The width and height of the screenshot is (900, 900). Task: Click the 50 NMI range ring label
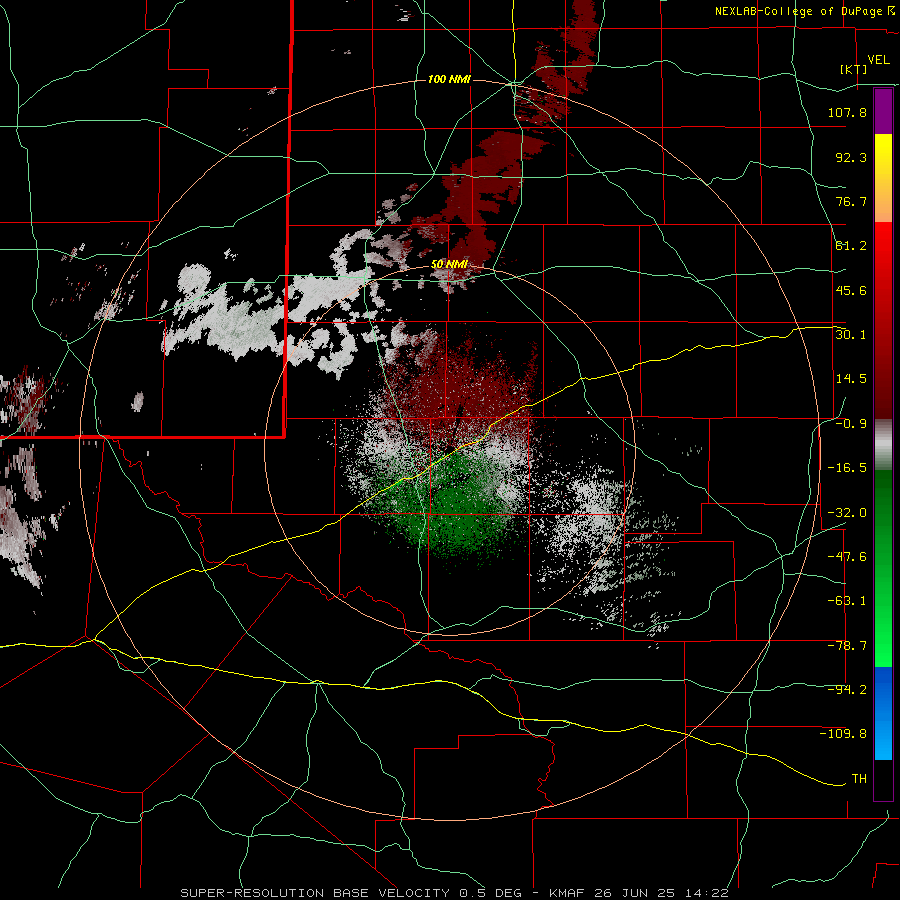point(449,264)
